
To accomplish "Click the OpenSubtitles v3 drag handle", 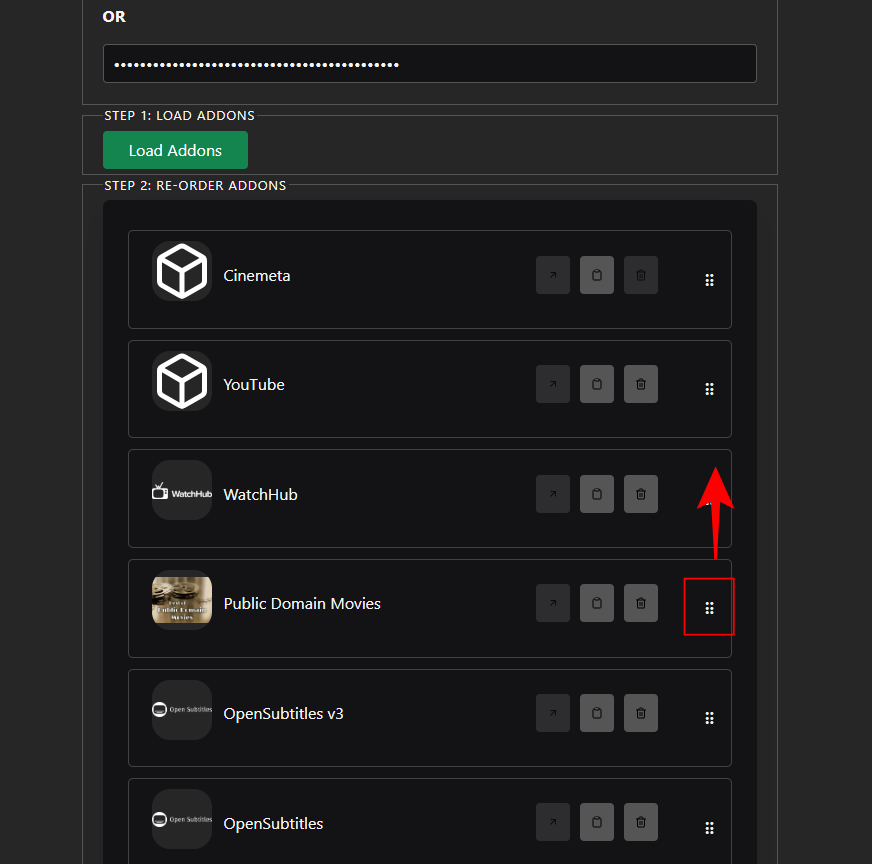I will (x=709, y=718).
